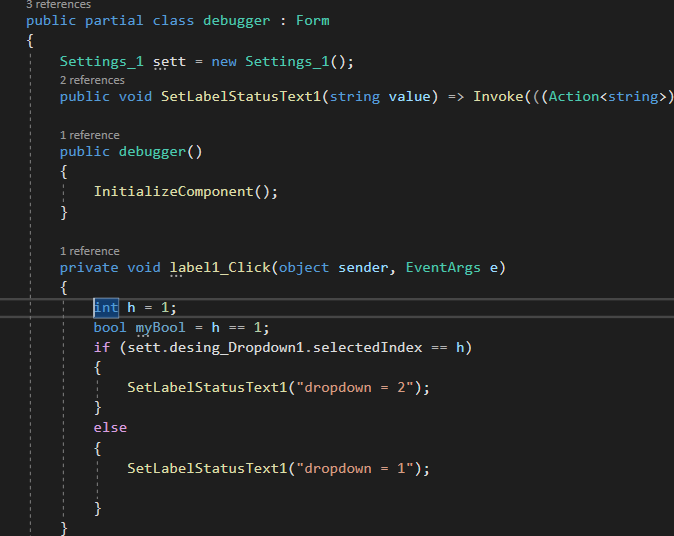Click the "bool" keyword
674x536 pixels.
click(110, 328)
